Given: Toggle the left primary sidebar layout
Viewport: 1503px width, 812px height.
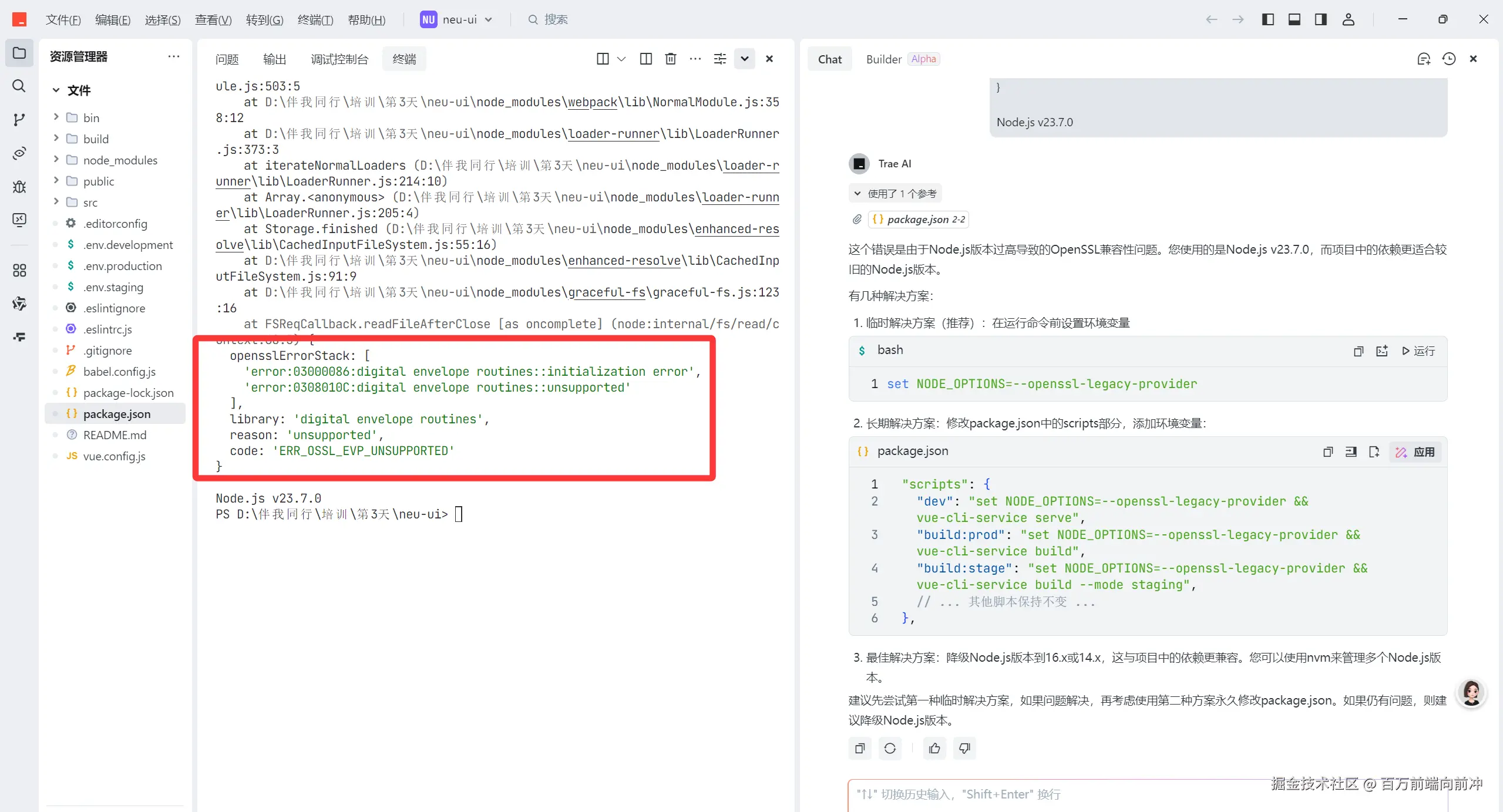Looking at the screenshot, I should pos(1267,19).
